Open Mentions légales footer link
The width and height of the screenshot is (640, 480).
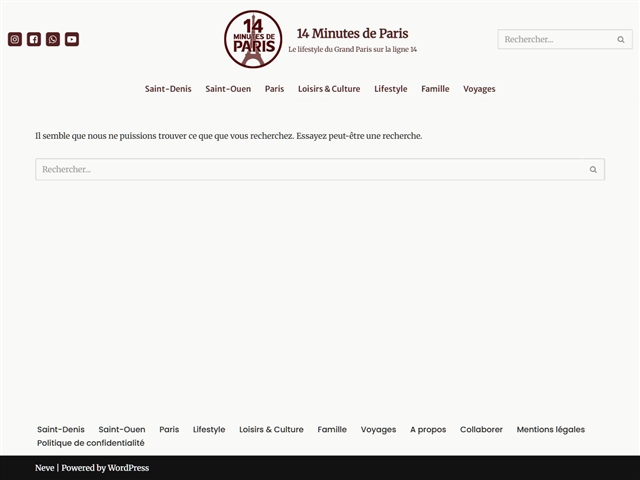pyautogui.click(x=550, y=430)
